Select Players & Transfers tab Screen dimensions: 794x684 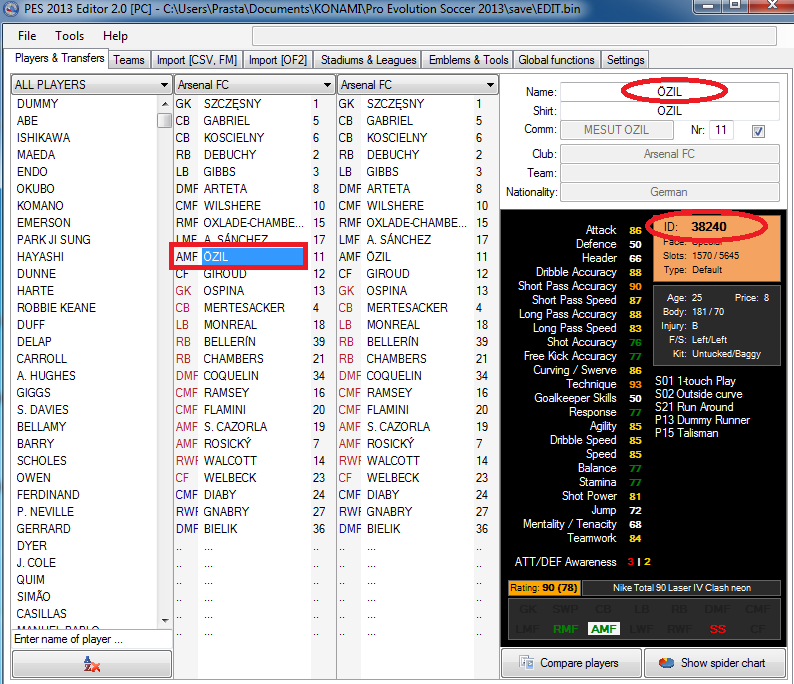coord(59,58)
